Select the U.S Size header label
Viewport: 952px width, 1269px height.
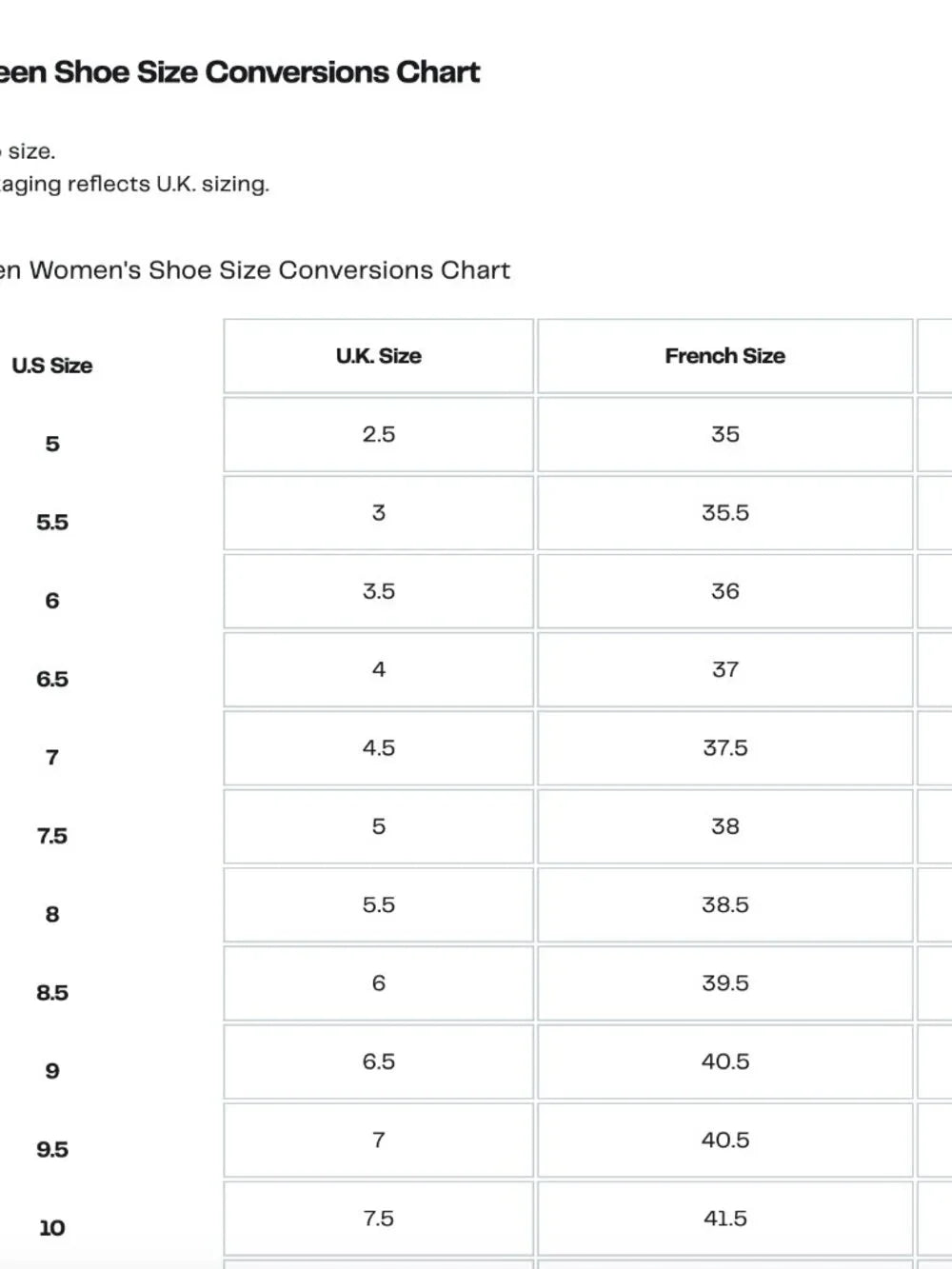tap(51, 366)
